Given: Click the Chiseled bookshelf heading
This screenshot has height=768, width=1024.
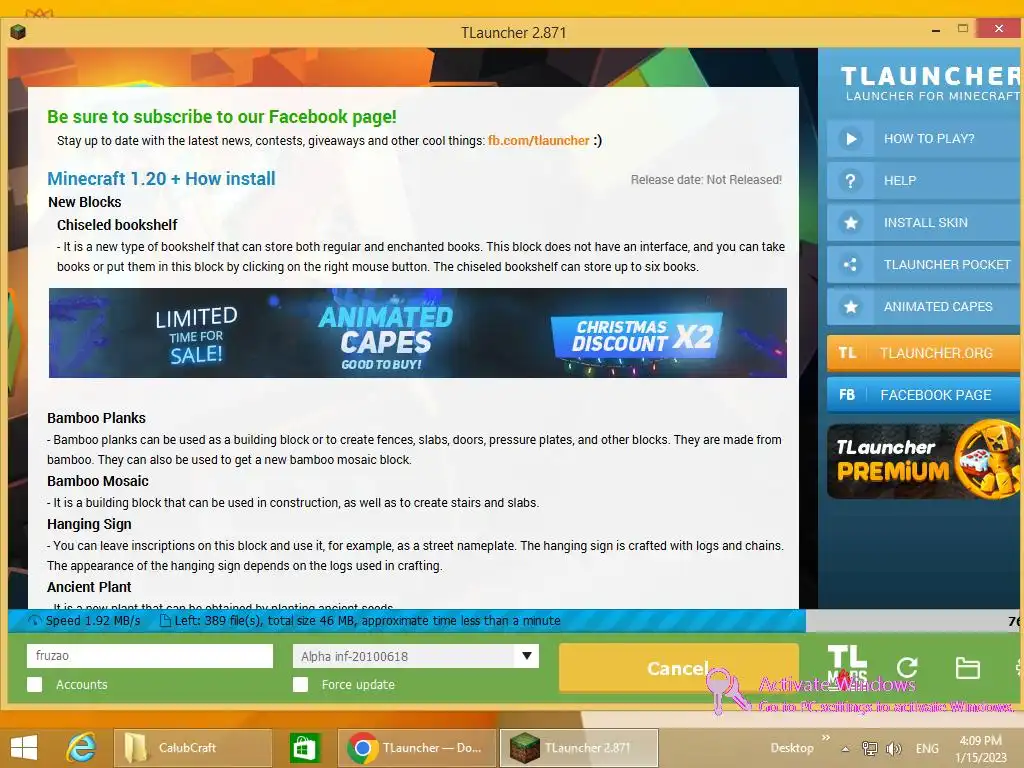Looking at the screenshot, I should (x=117, y=225).
